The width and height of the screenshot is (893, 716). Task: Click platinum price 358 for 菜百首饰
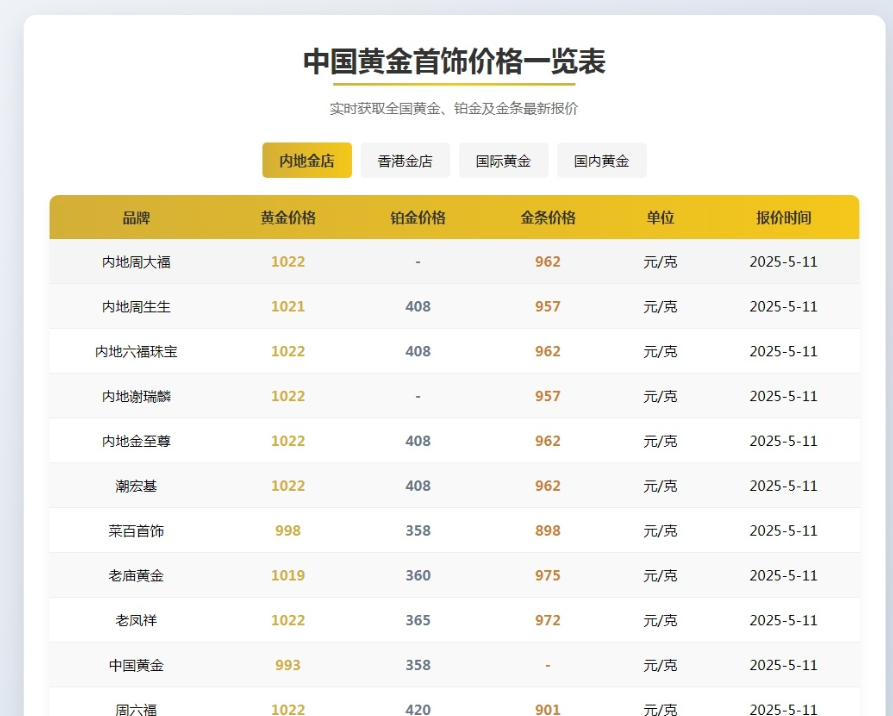click(x=418, y=531)
